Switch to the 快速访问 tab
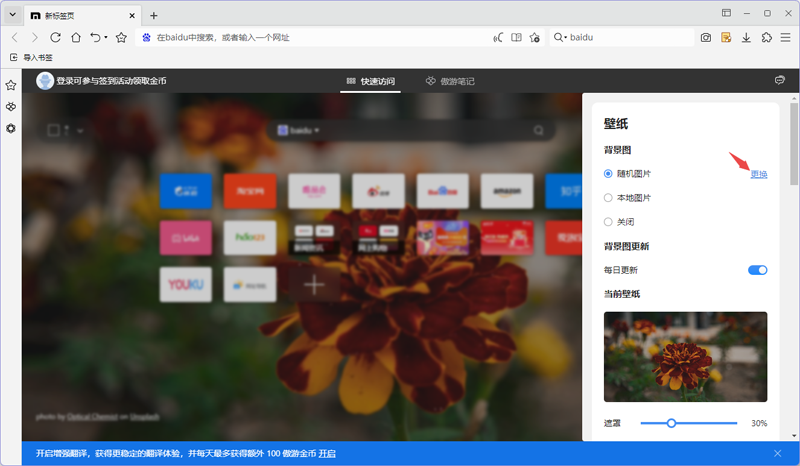The image size is (800, 466). coord(371,81)
